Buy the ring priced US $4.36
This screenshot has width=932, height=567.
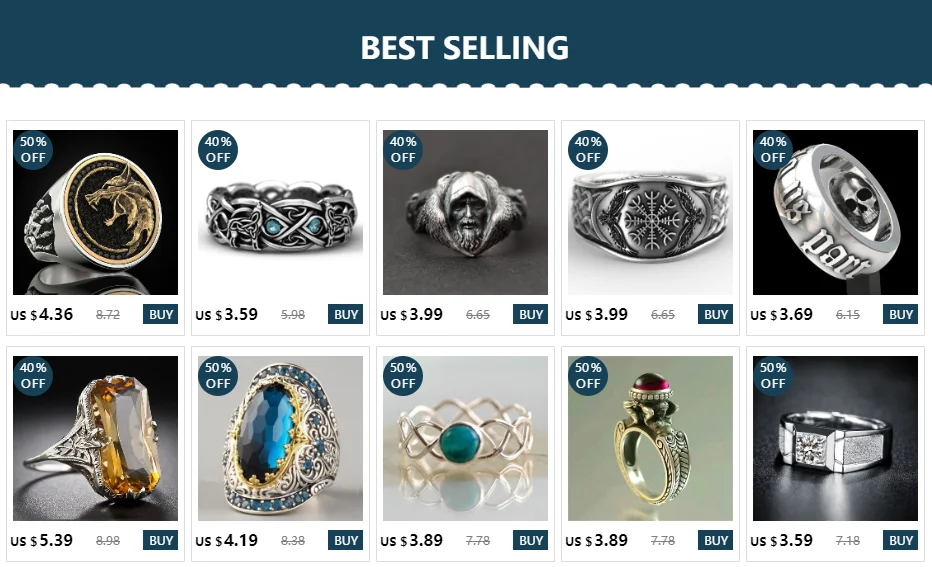point(160,314)
